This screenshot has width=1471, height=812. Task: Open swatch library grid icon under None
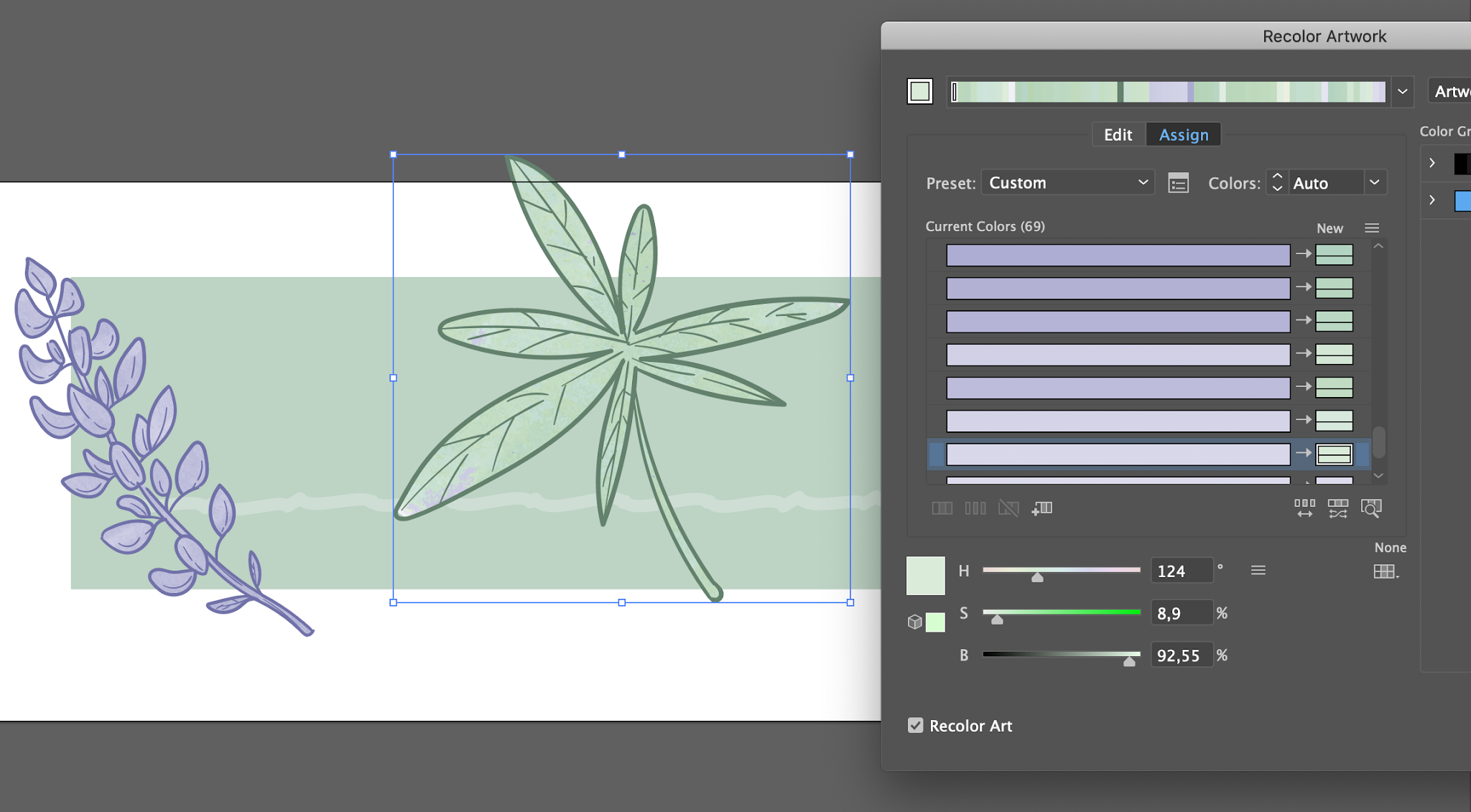1386,571
